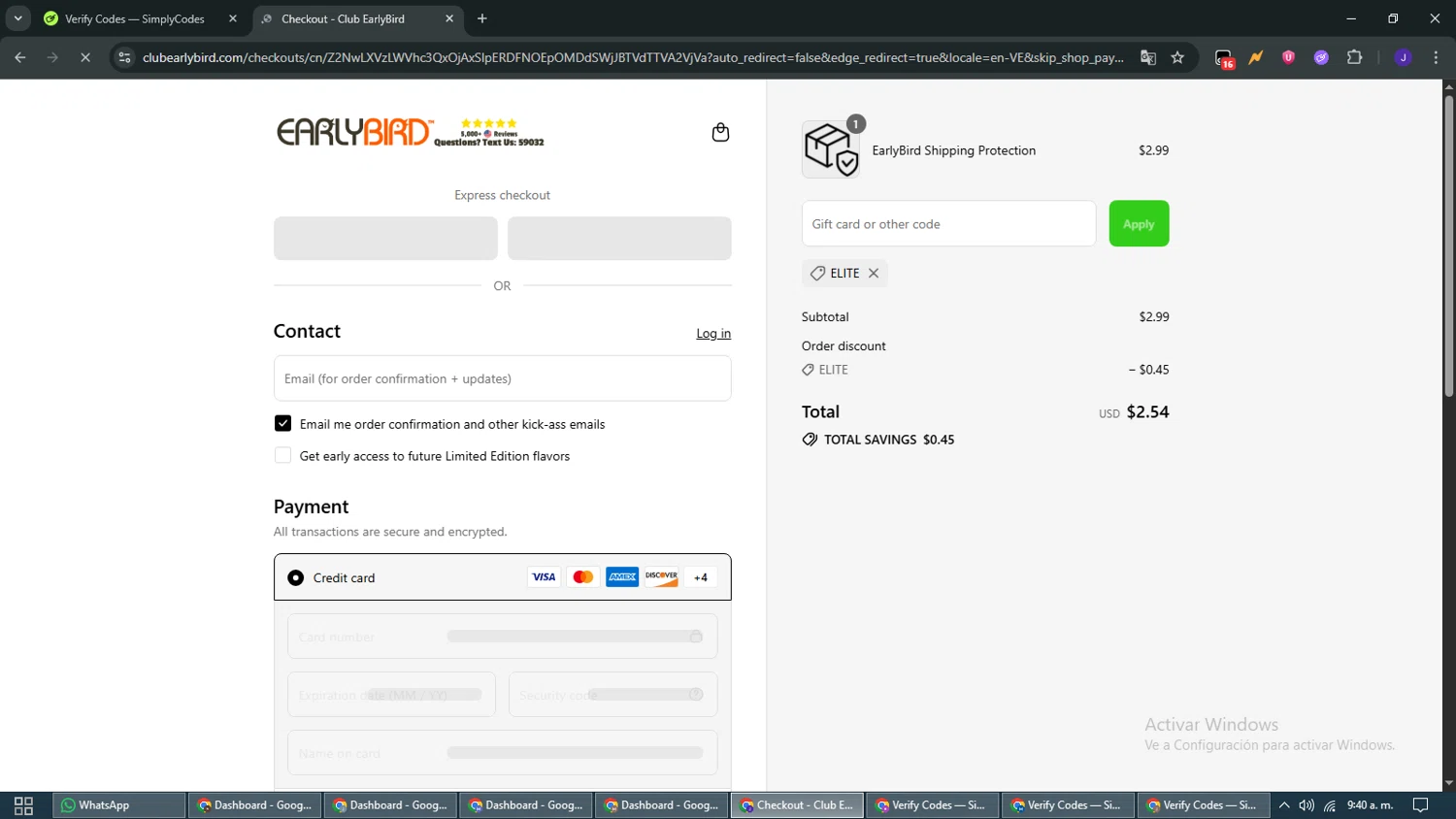Open the Extensions puzzle menu
The width and height of the screenshot is (1456, 819).
[x=1355, y=57]
